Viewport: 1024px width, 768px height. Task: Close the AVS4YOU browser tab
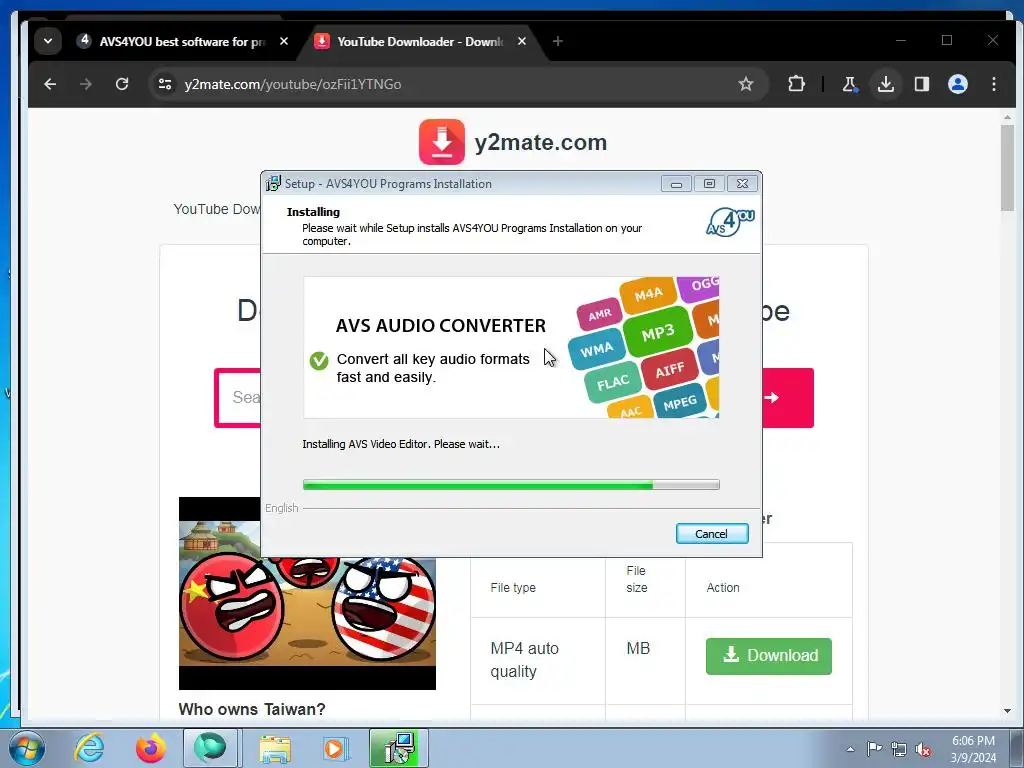pos(283,41)
